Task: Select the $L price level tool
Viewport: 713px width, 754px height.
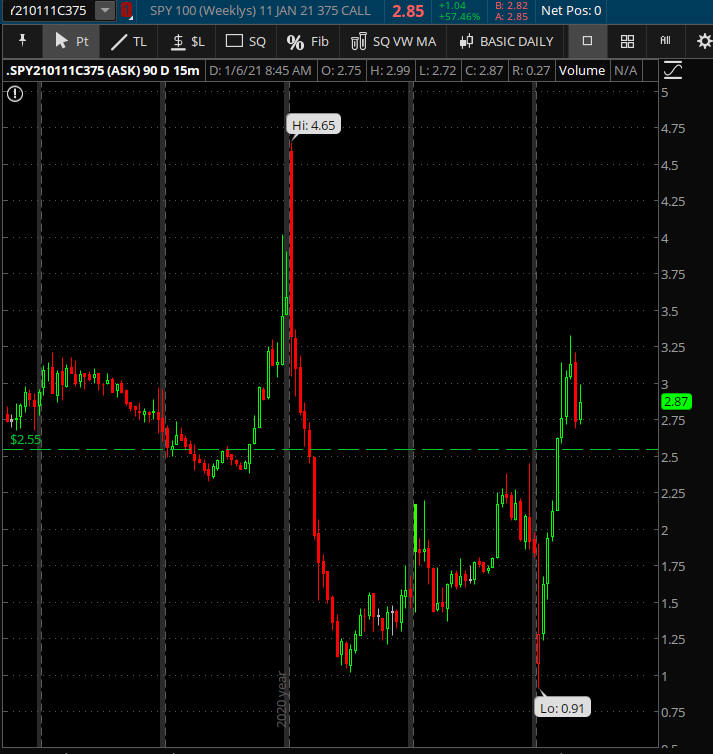Action: [188, 42]
